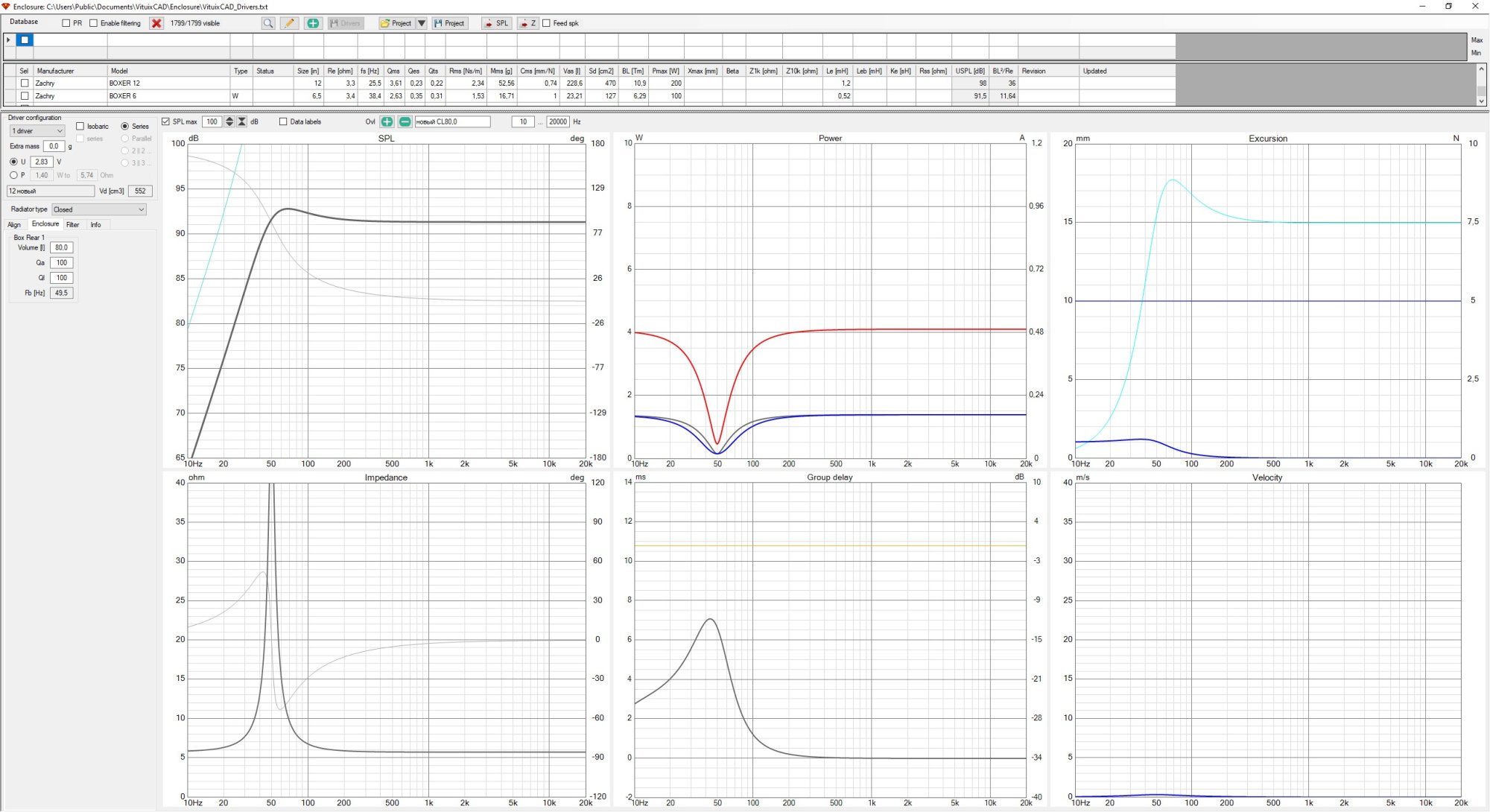The height and width of the screenshot is (812, 1490).
Task: Open the Radiator type Closed dropdown
Action: [98, 209]
